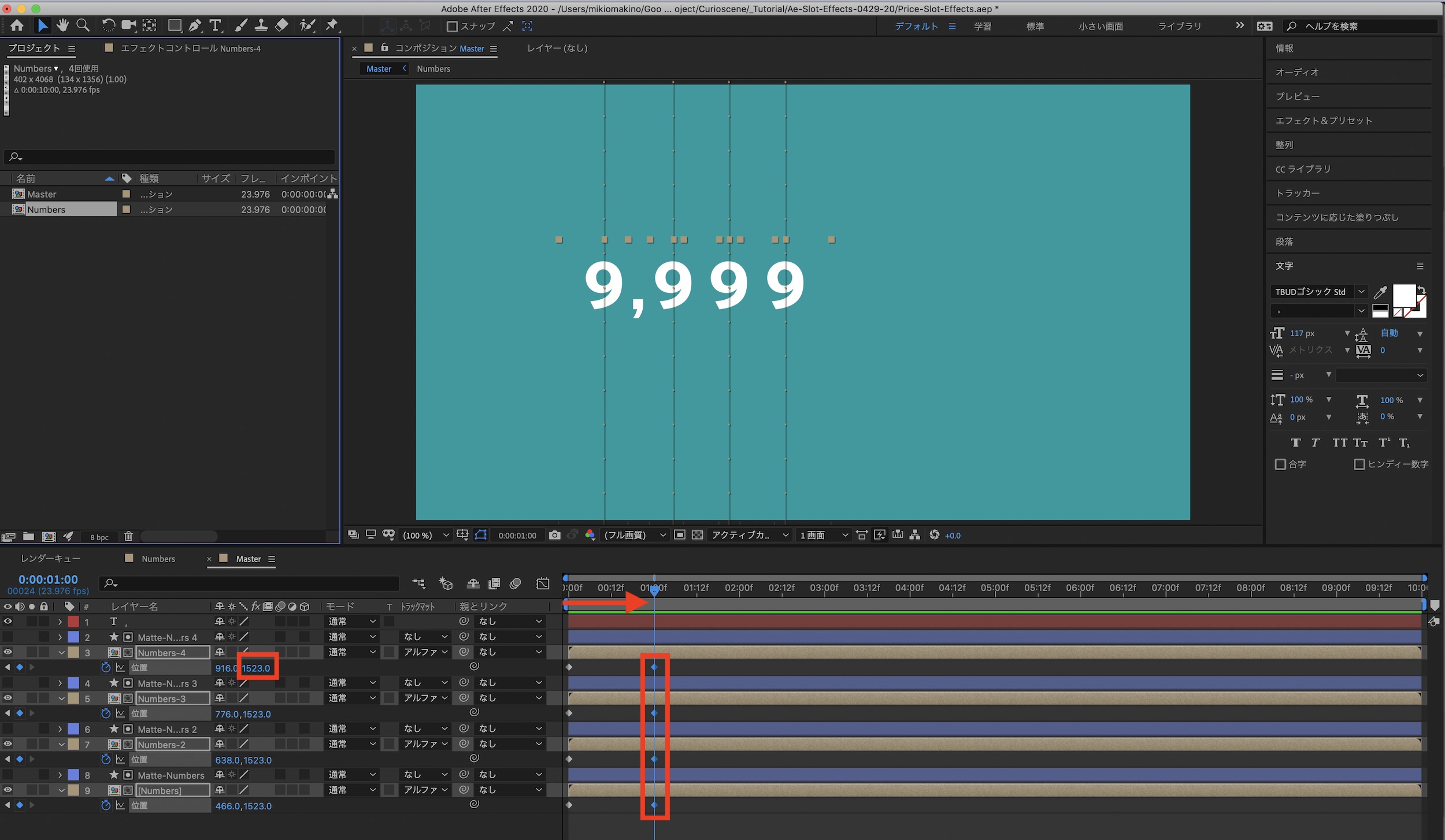The width and height of the screenshot is (1445, 840).
Task: Open the エフェクトコントロール Numbers-4 tab
Action: click(x=190, y=49)
